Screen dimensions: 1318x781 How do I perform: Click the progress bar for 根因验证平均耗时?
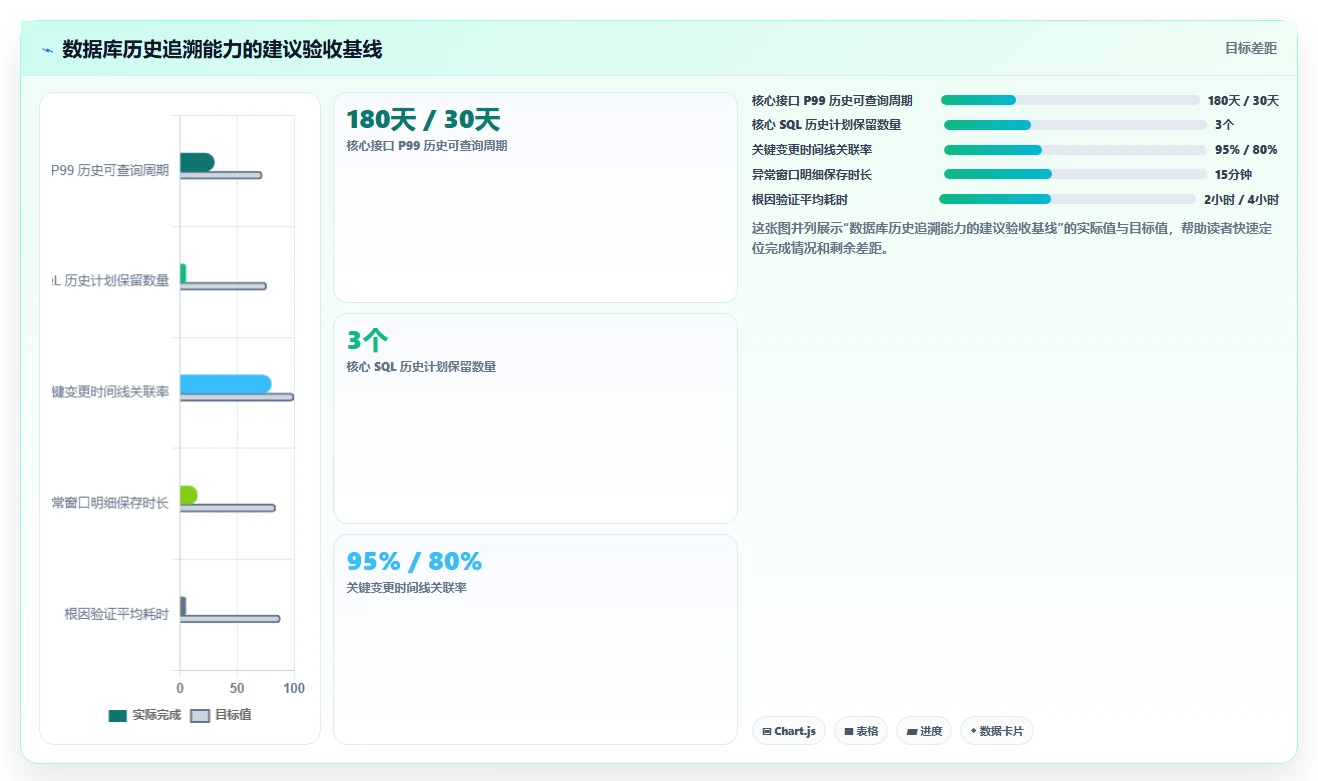tap(1067, 199)
